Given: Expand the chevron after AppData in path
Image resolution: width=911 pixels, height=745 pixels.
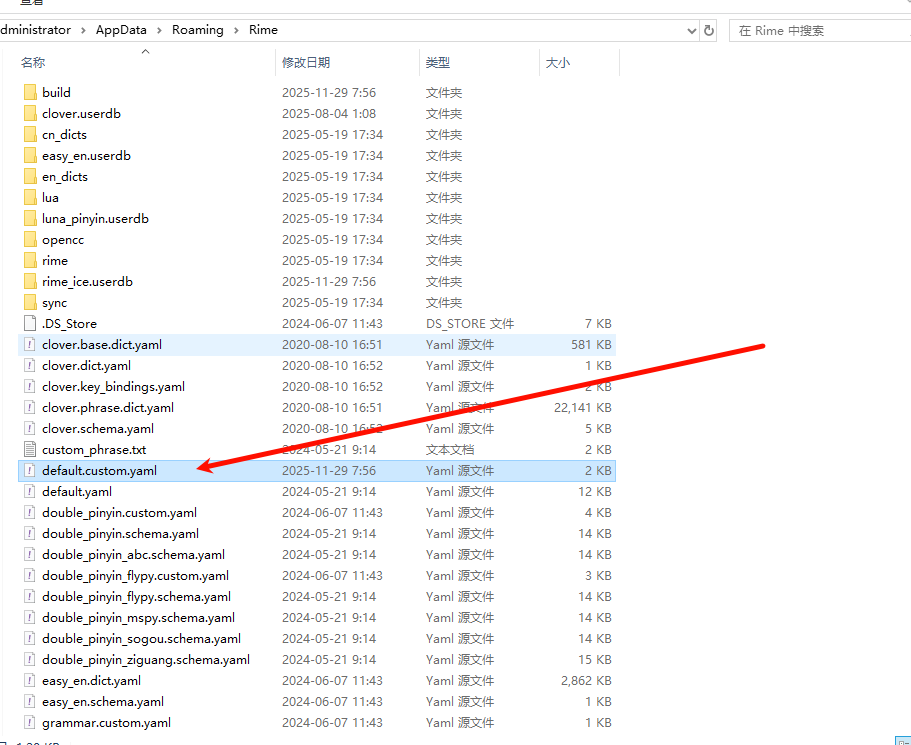Looking at the screenshot, I should pyautogui.click(x=159, y=30).
